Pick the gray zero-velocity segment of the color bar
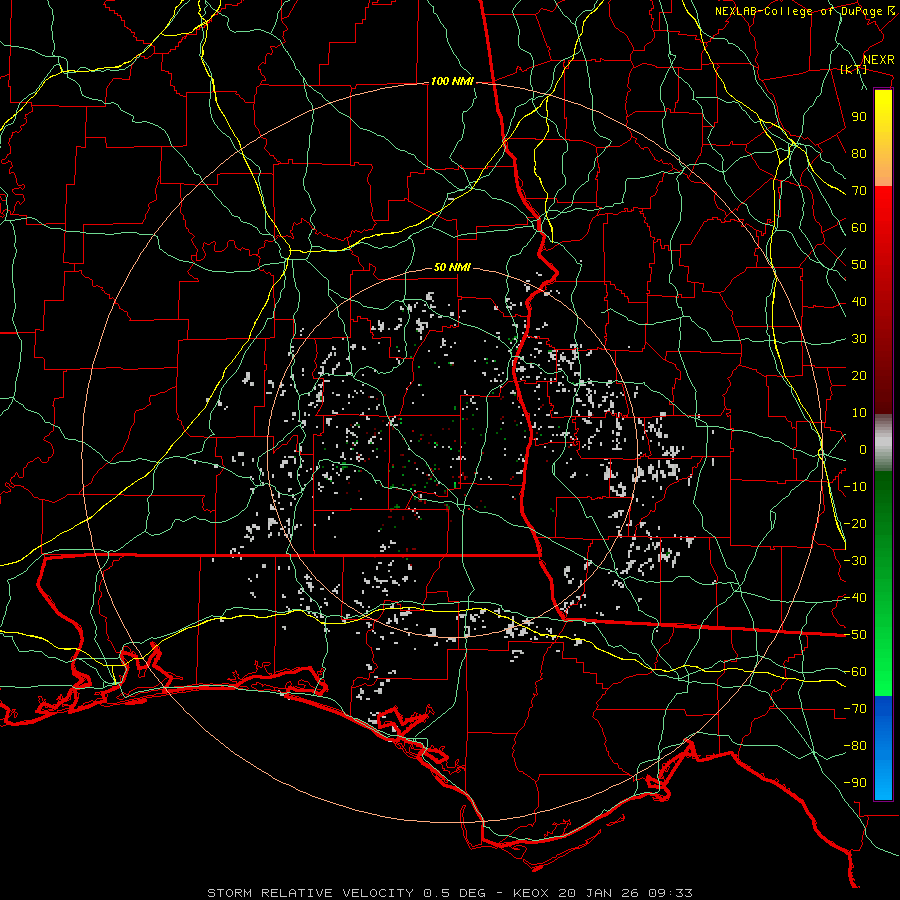 point(883,443)
